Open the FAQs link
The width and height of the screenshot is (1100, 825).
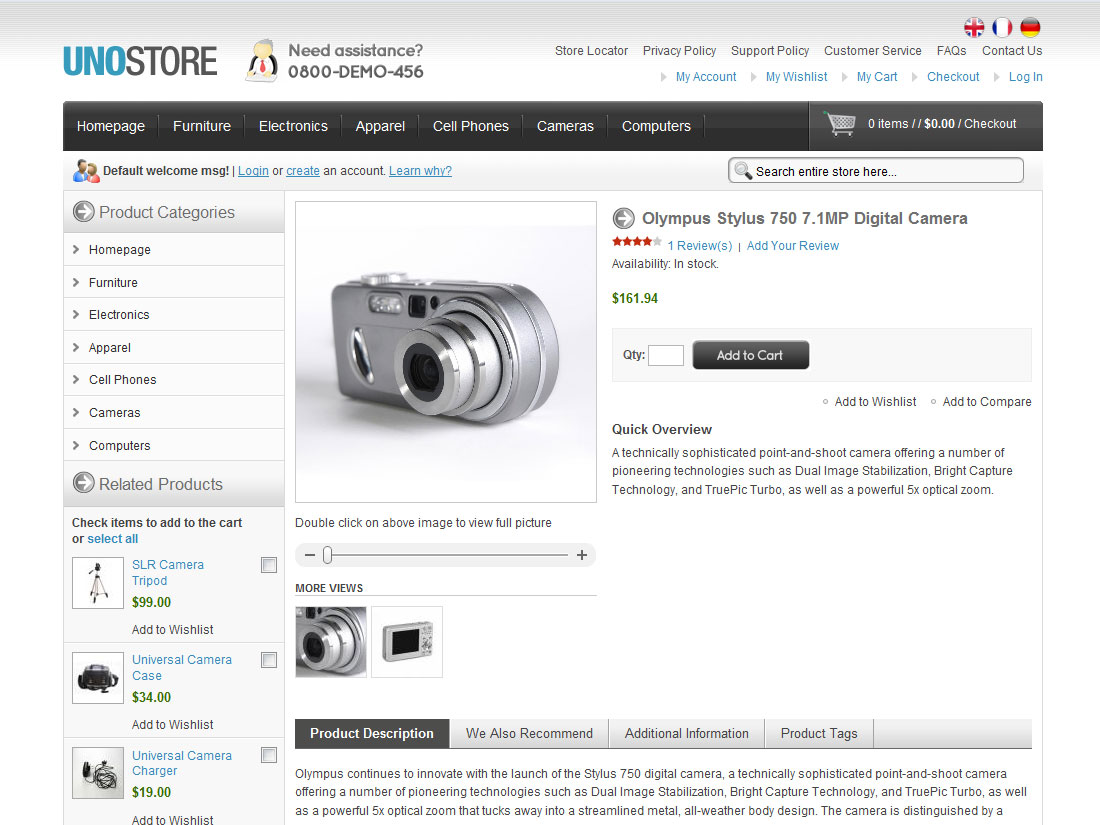[x=951, y=51]
